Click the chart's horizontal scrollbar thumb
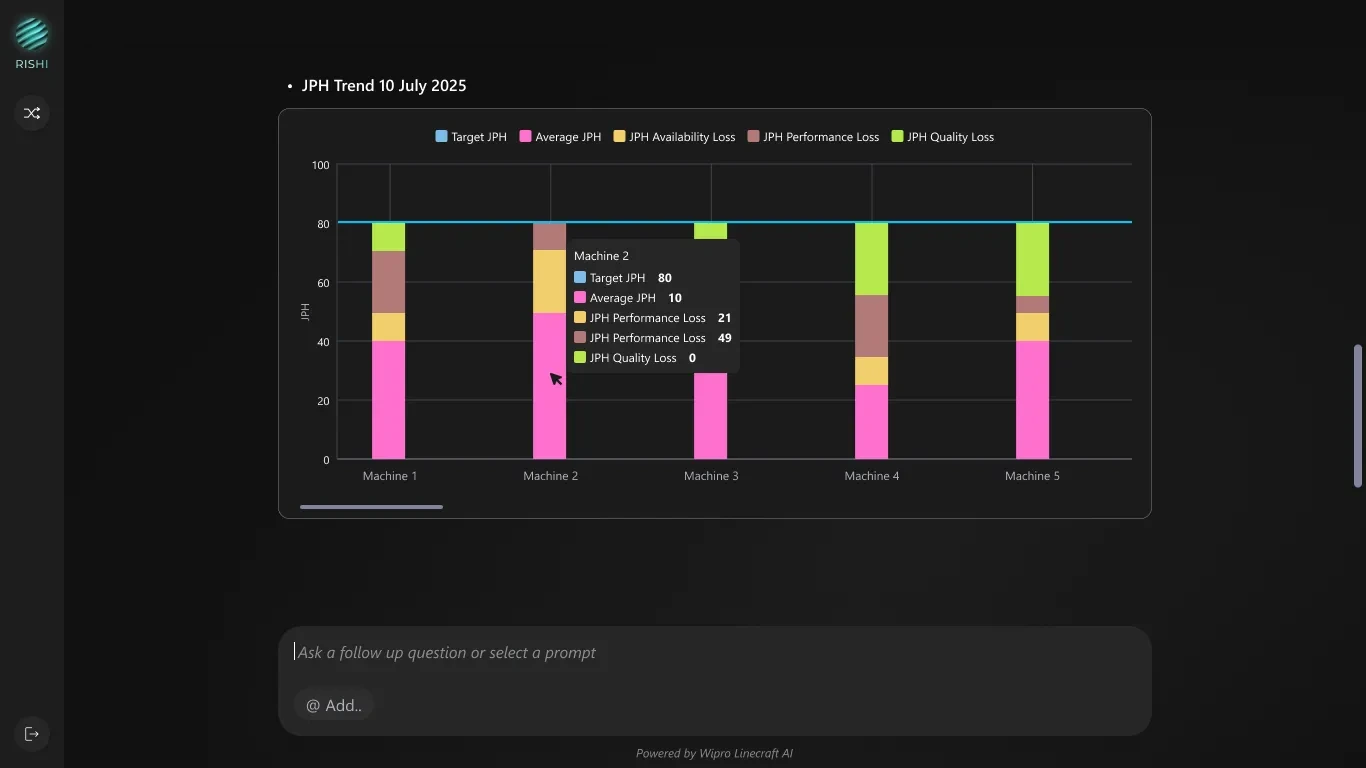Viewport: 1366px width, 768px height. click(371, 507)
